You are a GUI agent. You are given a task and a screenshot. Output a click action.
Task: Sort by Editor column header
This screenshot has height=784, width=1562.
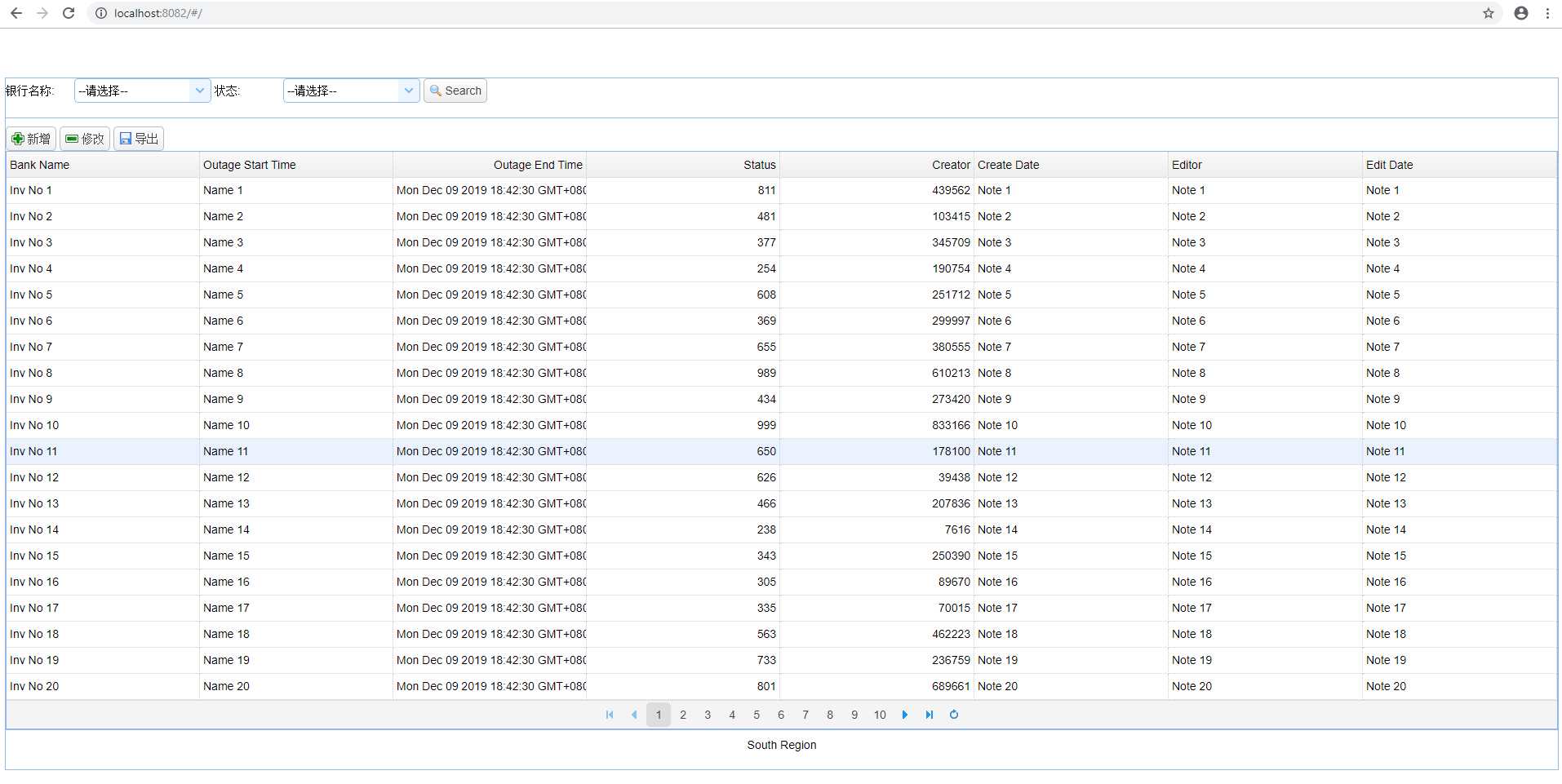[1265, 165]
